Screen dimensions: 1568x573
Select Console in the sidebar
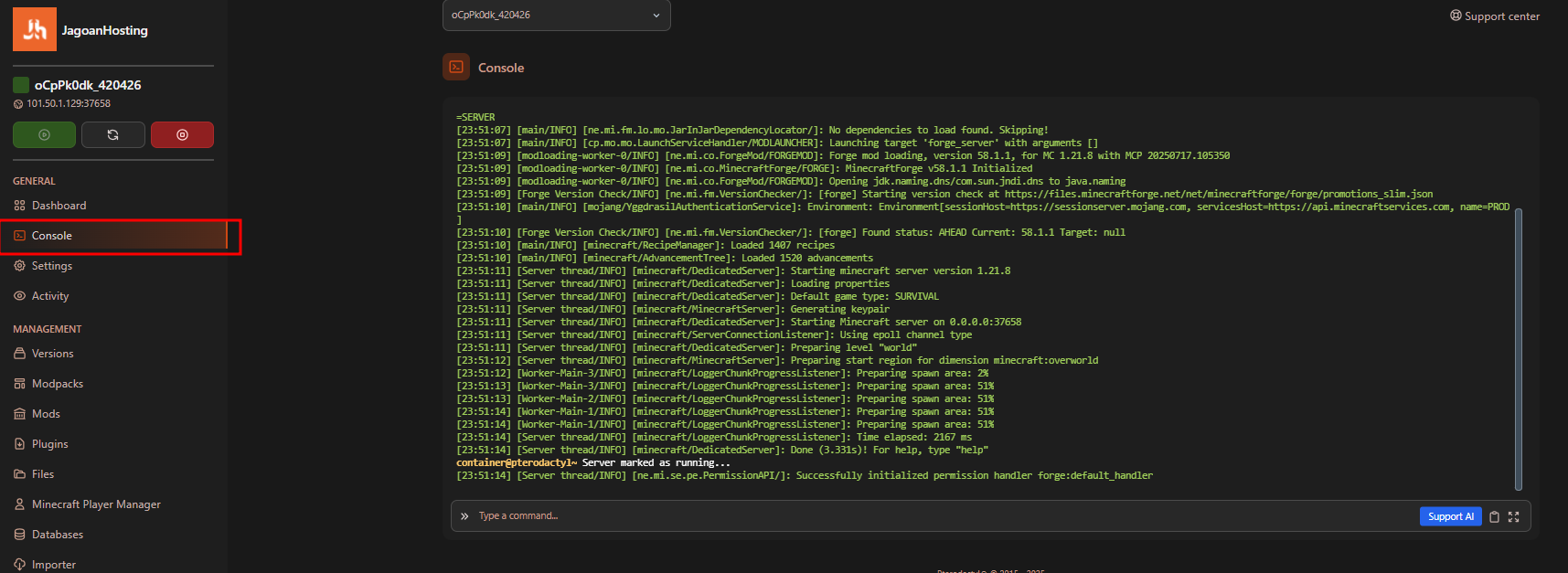pos(113,236)
